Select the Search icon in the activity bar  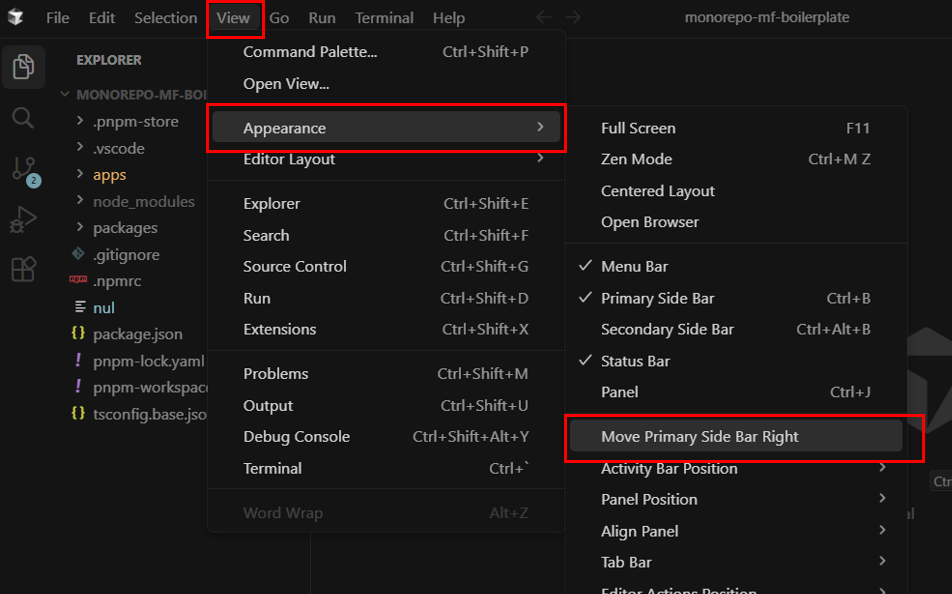tap(22, 118)
